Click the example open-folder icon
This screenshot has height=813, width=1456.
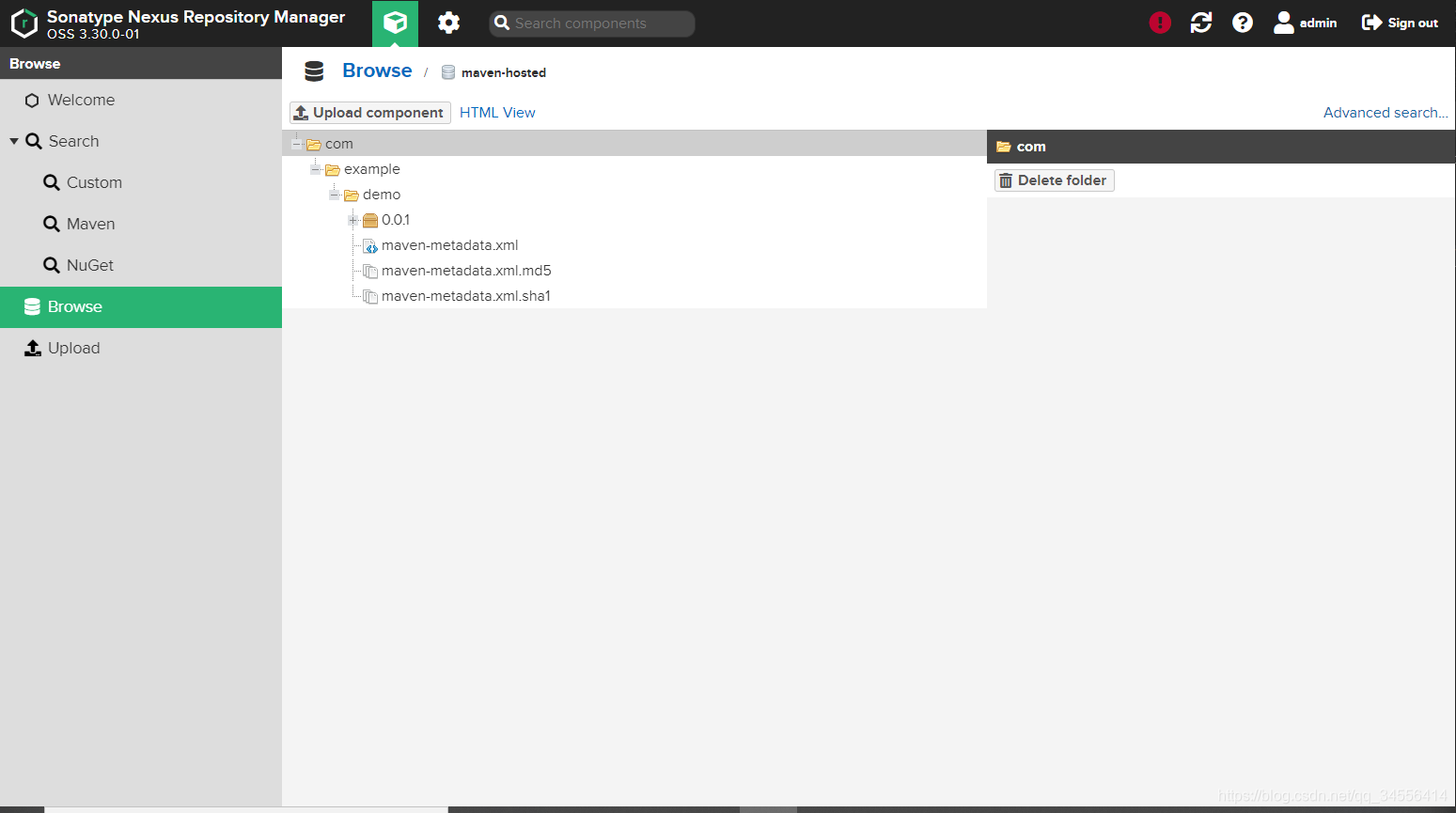[333, 170]
